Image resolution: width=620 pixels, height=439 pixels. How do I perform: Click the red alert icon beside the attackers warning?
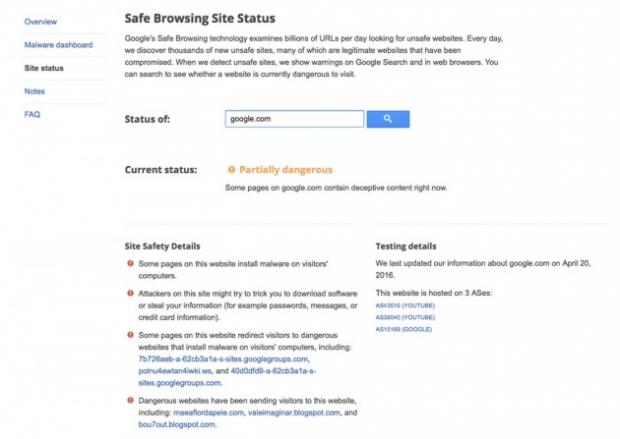pos(130,294)
